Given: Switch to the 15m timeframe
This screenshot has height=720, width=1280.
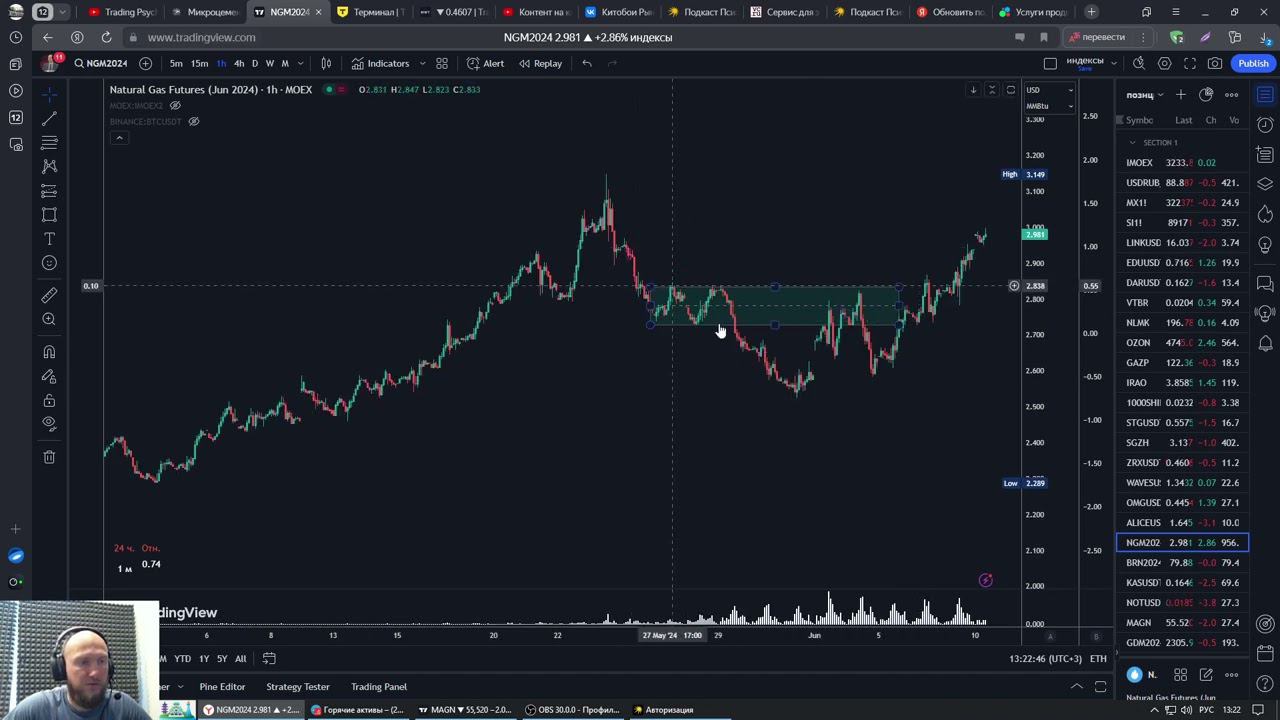Looking at the screenshot, I should pyautogui.click(x=199, y=63).
